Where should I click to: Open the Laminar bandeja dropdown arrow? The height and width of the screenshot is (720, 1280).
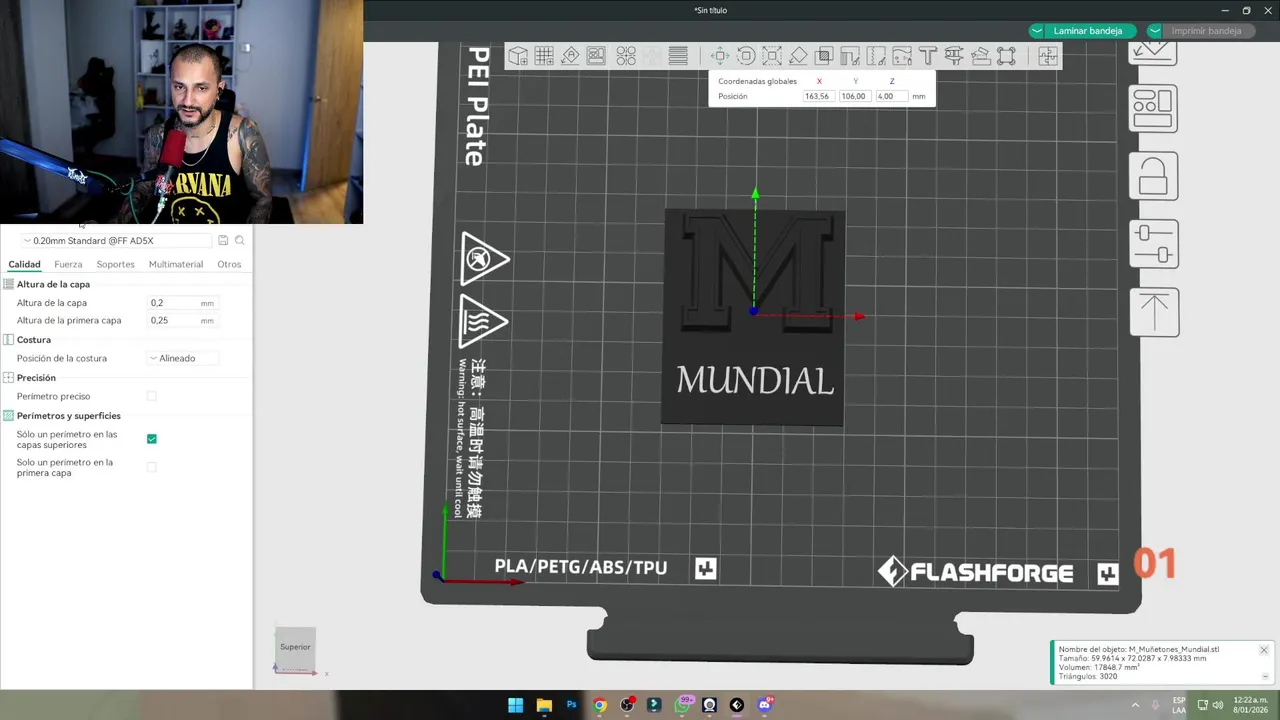pos(1037,31)
